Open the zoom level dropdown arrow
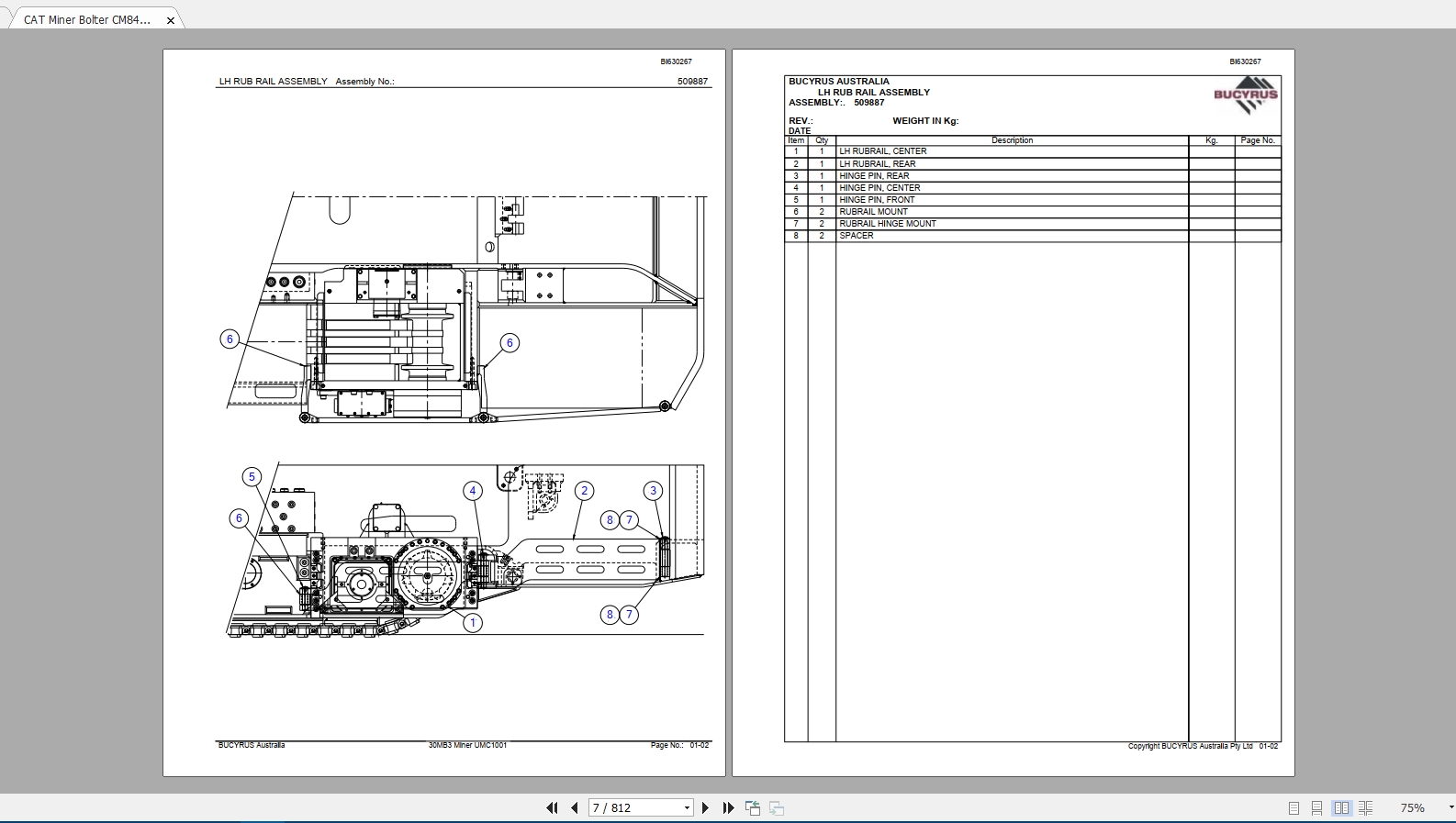The height and width of the screenshot is (823, 1456). pos(1450,807)
